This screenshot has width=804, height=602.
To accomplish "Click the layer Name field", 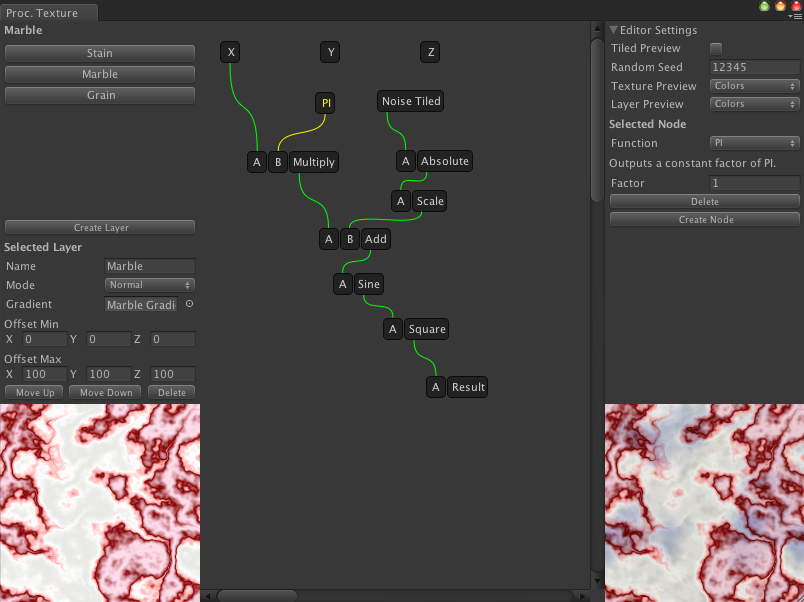I will click(x=150, y=266).
